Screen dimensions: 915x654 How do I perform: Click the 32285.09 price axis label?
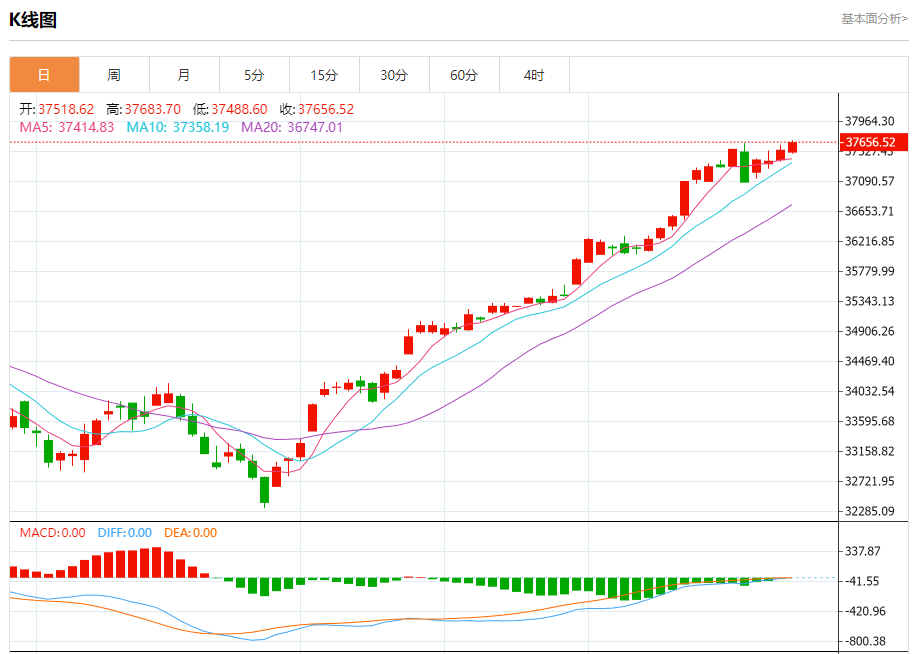869,512
